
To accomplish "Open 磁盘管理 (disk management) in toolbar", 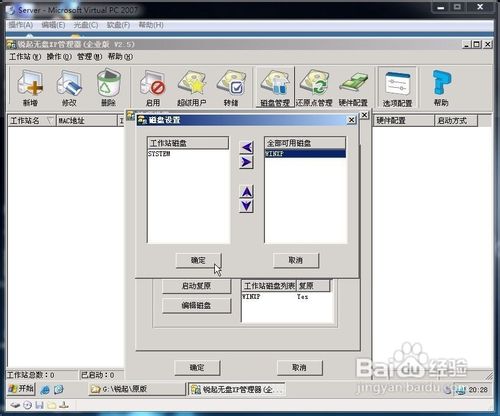I will point(275,87).
